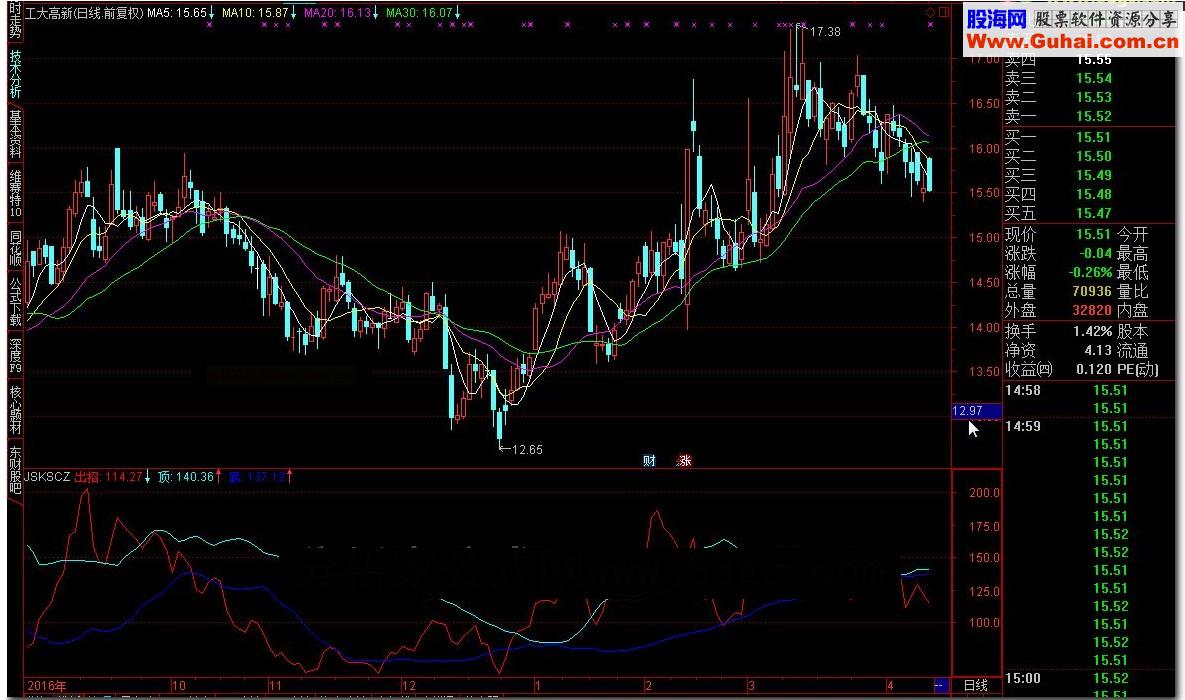The image size is (1185, 700).
Task: Click the 财 info marker on chart
Action: coord(649,460)
